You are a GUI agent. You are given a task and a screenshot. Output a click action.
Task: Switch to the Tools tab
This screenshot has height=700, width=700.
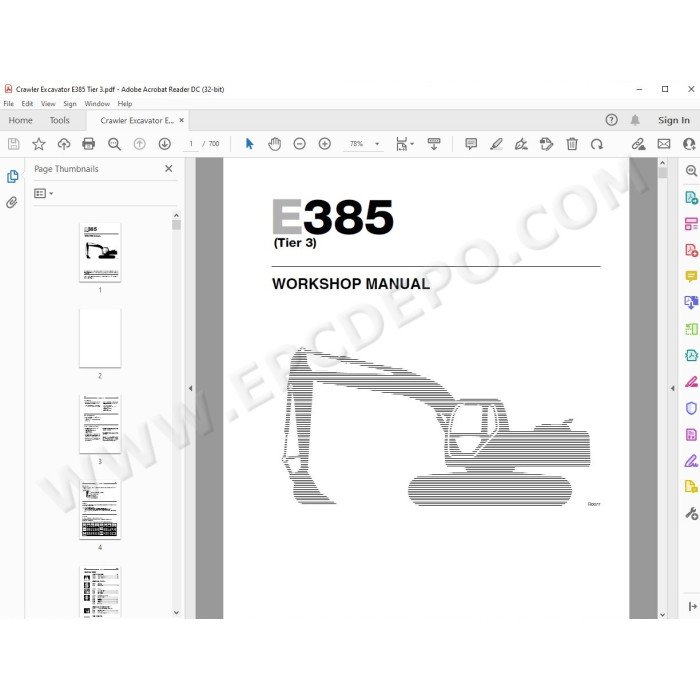click(59, 120)
